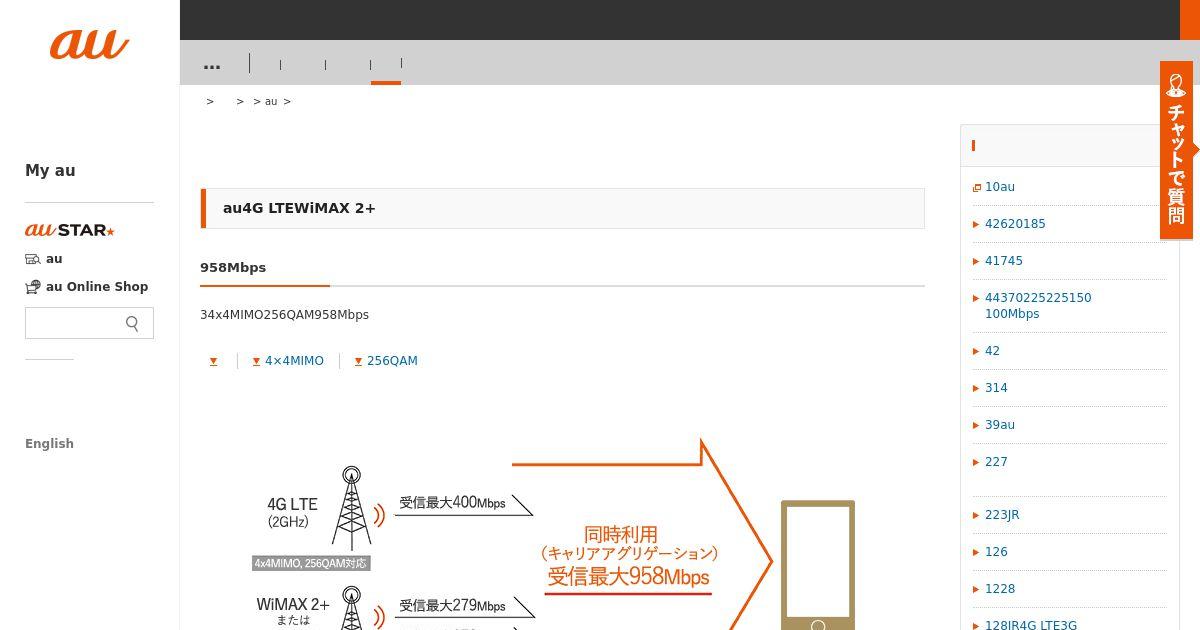Open sidebar link 223JR
Screen dimensions: 1200x630
click(x=1002, y=515)
